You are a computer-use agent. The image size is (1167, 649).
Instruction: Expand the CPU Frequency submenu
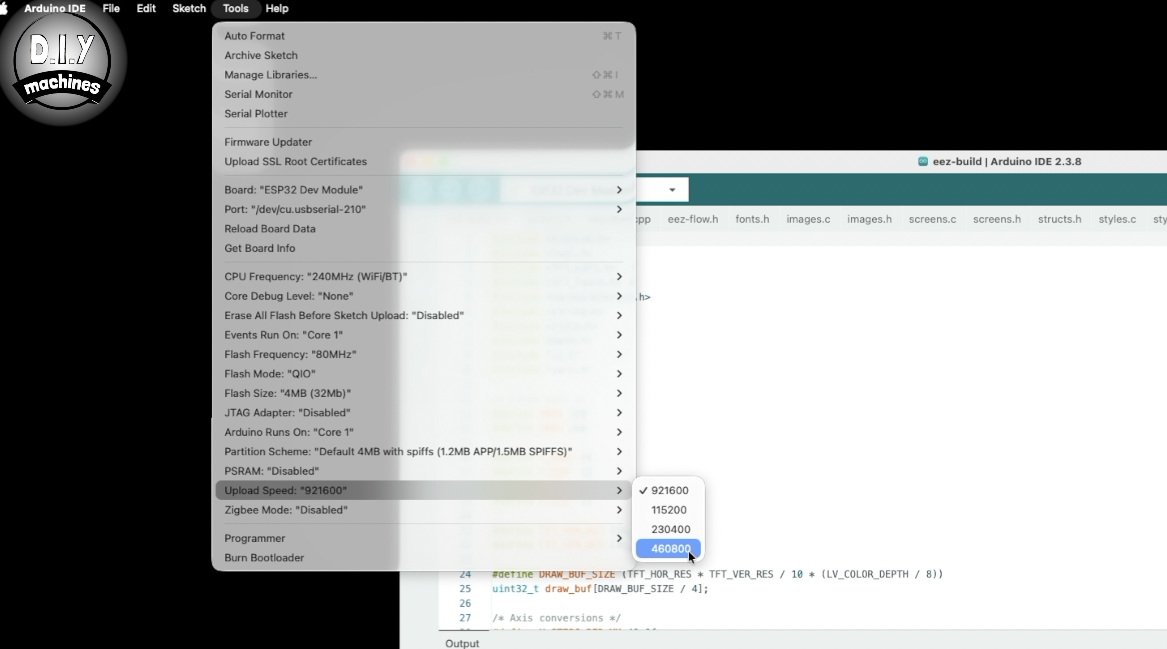[423, 276]
